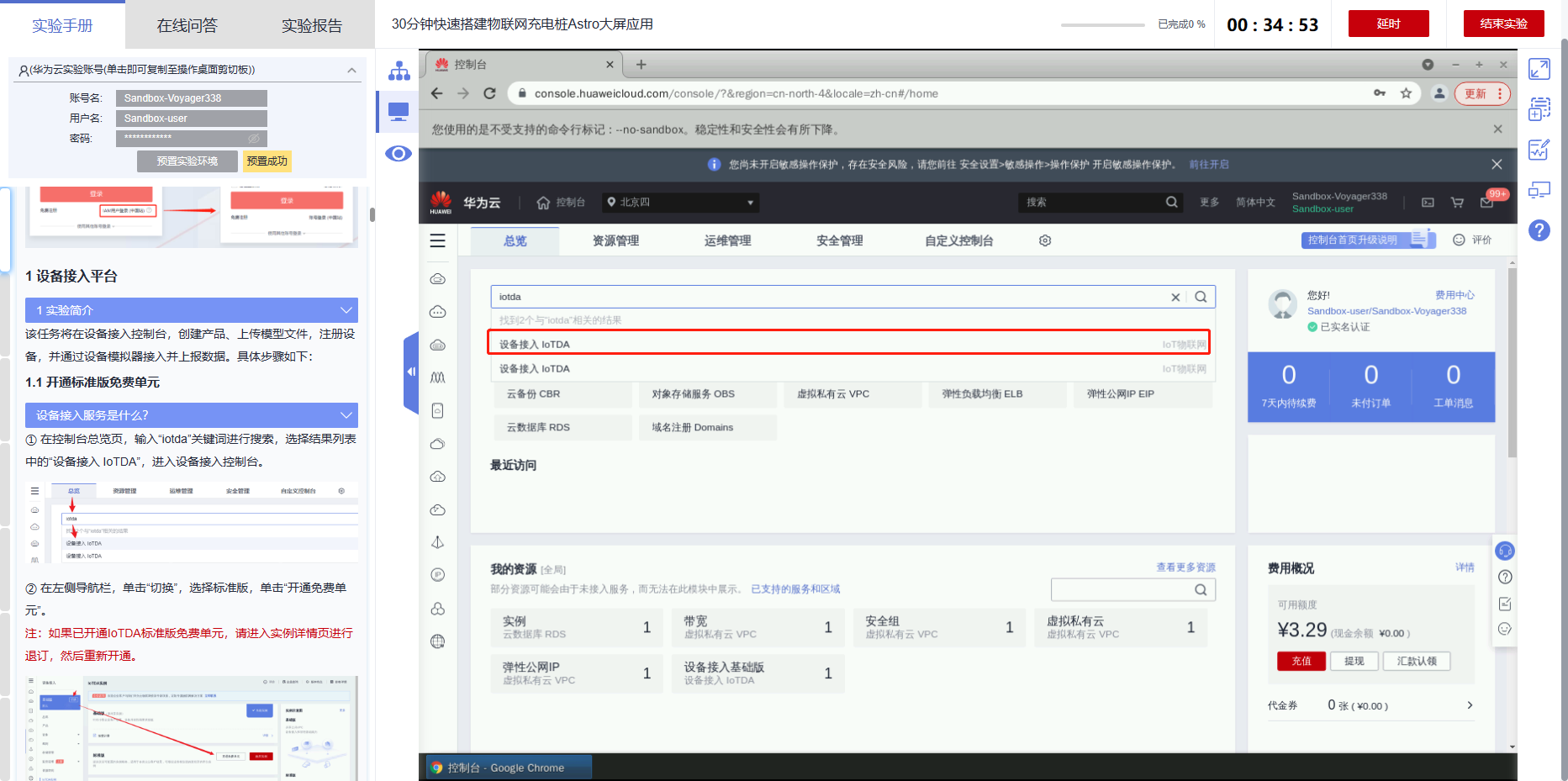
Task: Click the multi-monitor icon at right edge
Action: 1539,190
